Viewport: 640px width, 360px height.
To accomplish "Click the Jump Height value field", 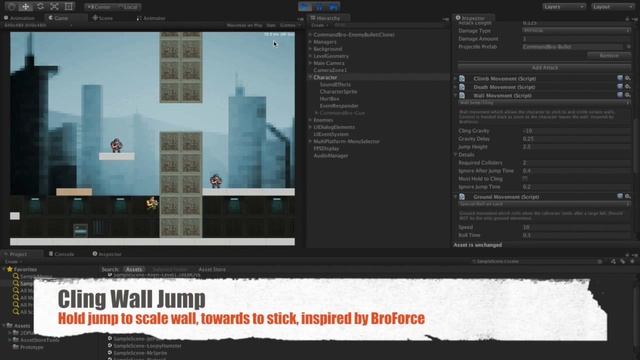I will tap(576, 147).
